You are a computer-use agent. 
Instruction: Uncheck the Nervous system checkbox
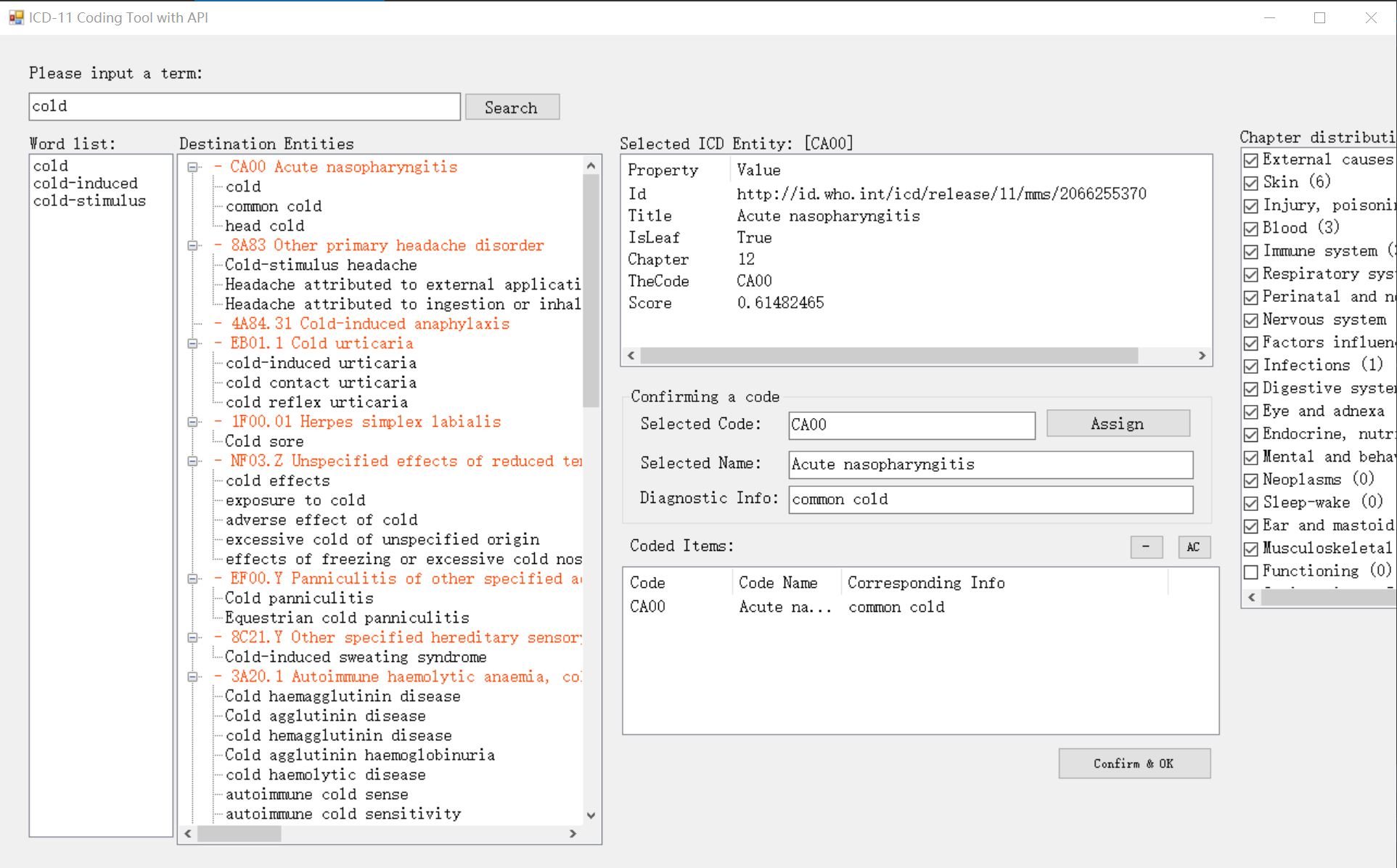pos(1251,320)
